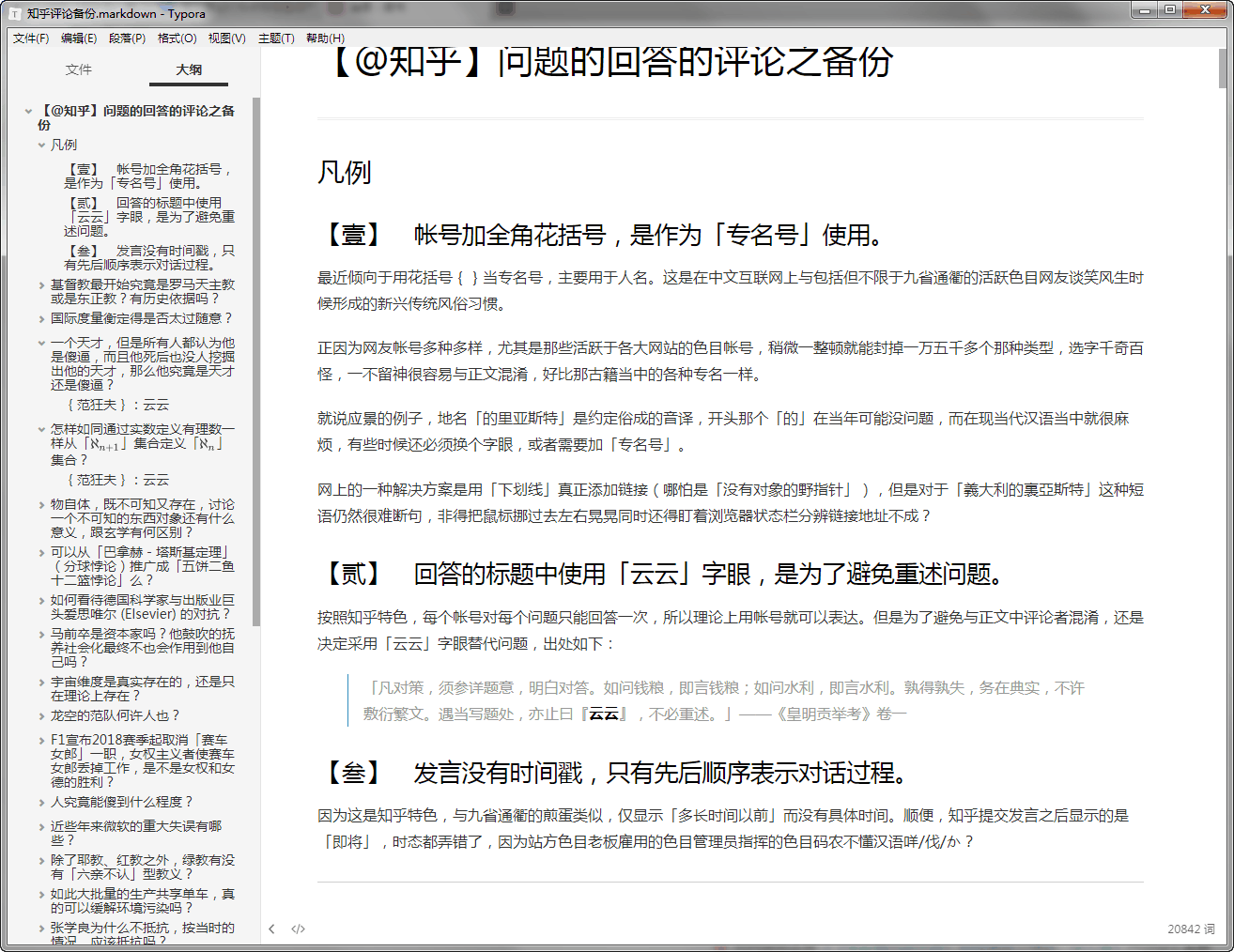
Task: Select ｛范狂夫｝：云云 entry under 怎样如同通过实数
Action: 116,480
